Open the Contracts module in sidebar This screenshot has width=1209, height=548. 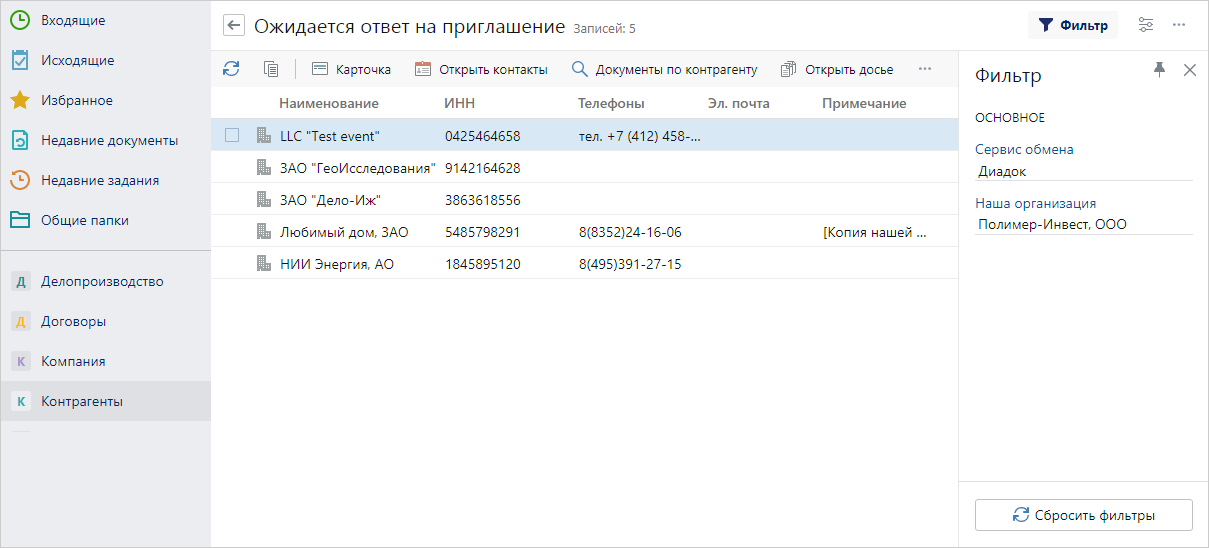(x=73, y=321)
